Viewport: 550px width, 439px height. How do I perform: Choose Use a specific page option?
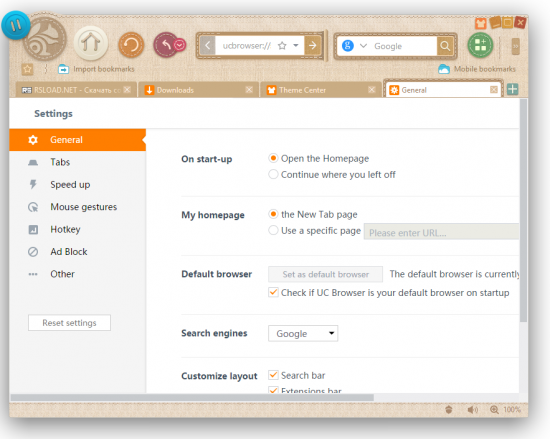pyautogui.click(x=273, y=230)
